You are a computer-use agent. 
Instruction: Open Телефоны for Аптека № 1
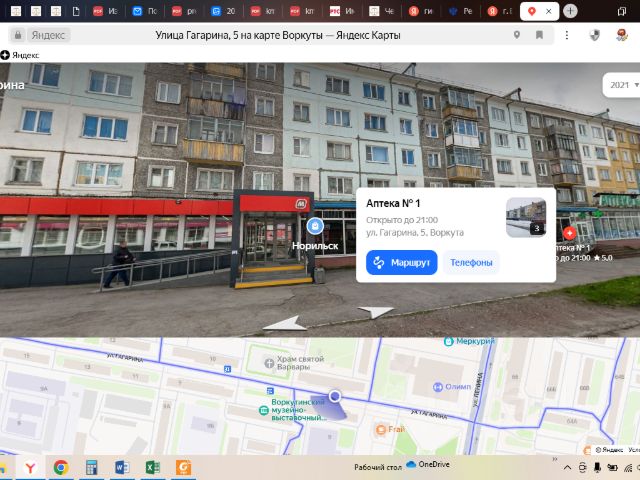click(x=471, y=262)
